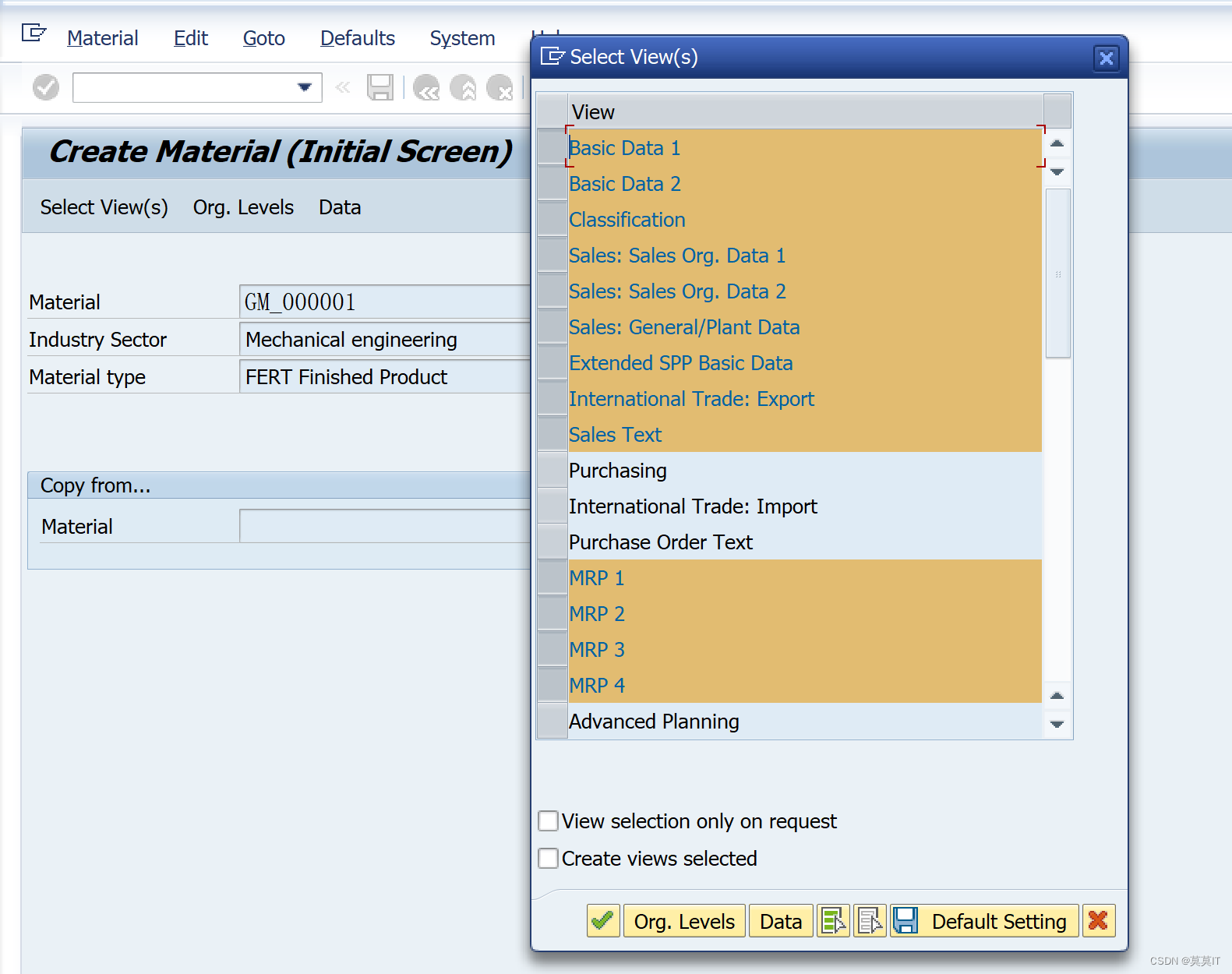Click Select All views icon in dialog
The height and width of the screenshot is (974, 1232).
833,921
